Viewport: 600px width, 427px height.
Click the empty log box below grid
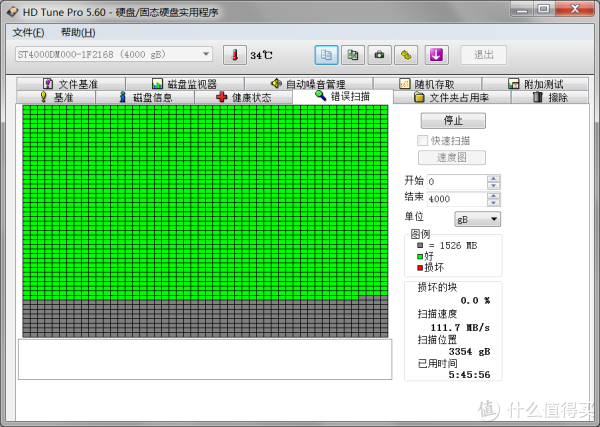(x=205, y=359)
